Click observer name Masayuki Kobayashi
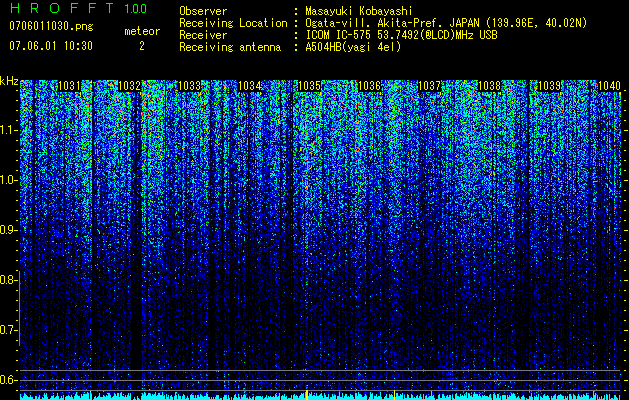 (x=359, y=11)
